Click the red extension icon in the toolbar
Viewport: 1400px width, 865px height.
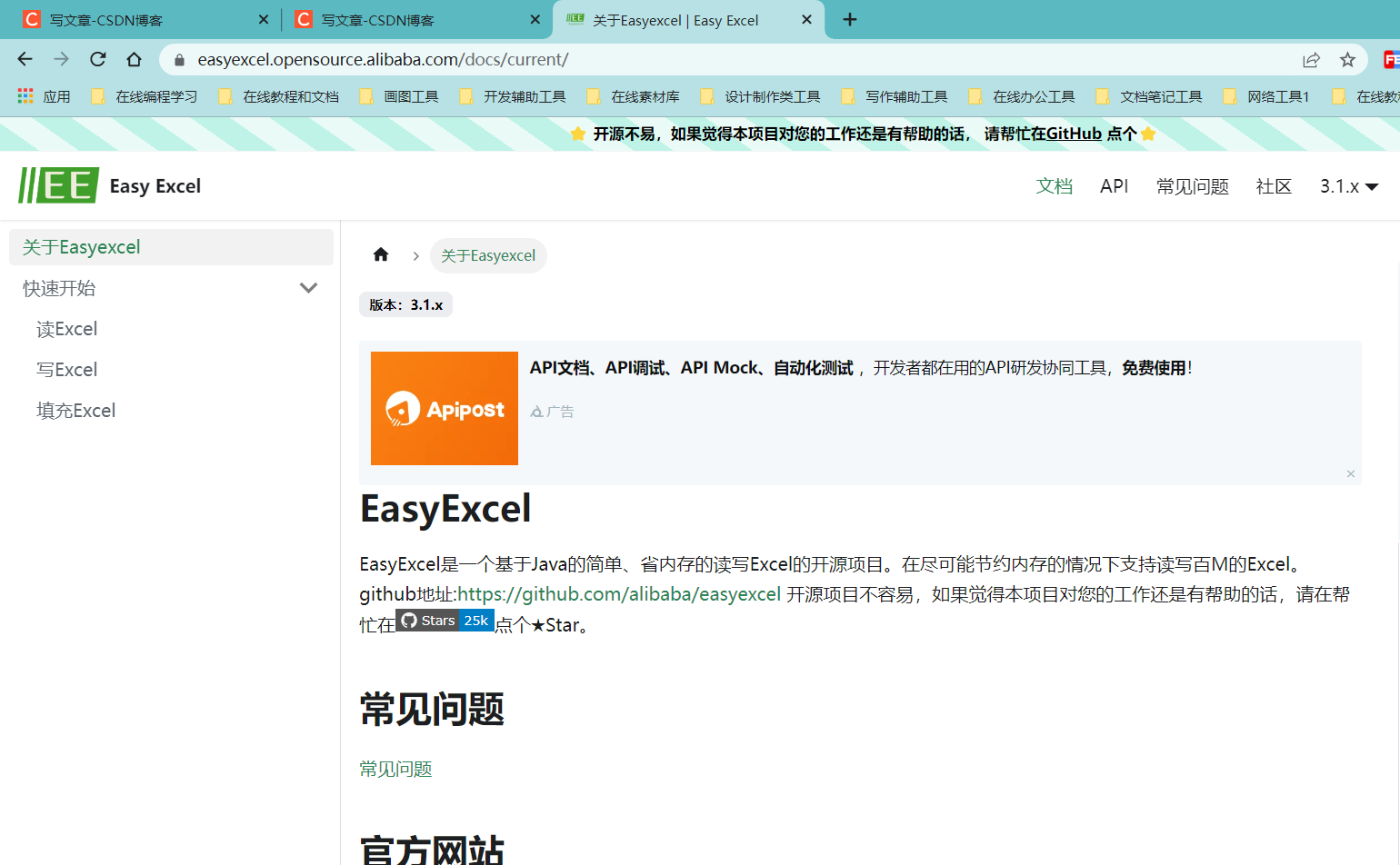click(x=1391, y=60)
